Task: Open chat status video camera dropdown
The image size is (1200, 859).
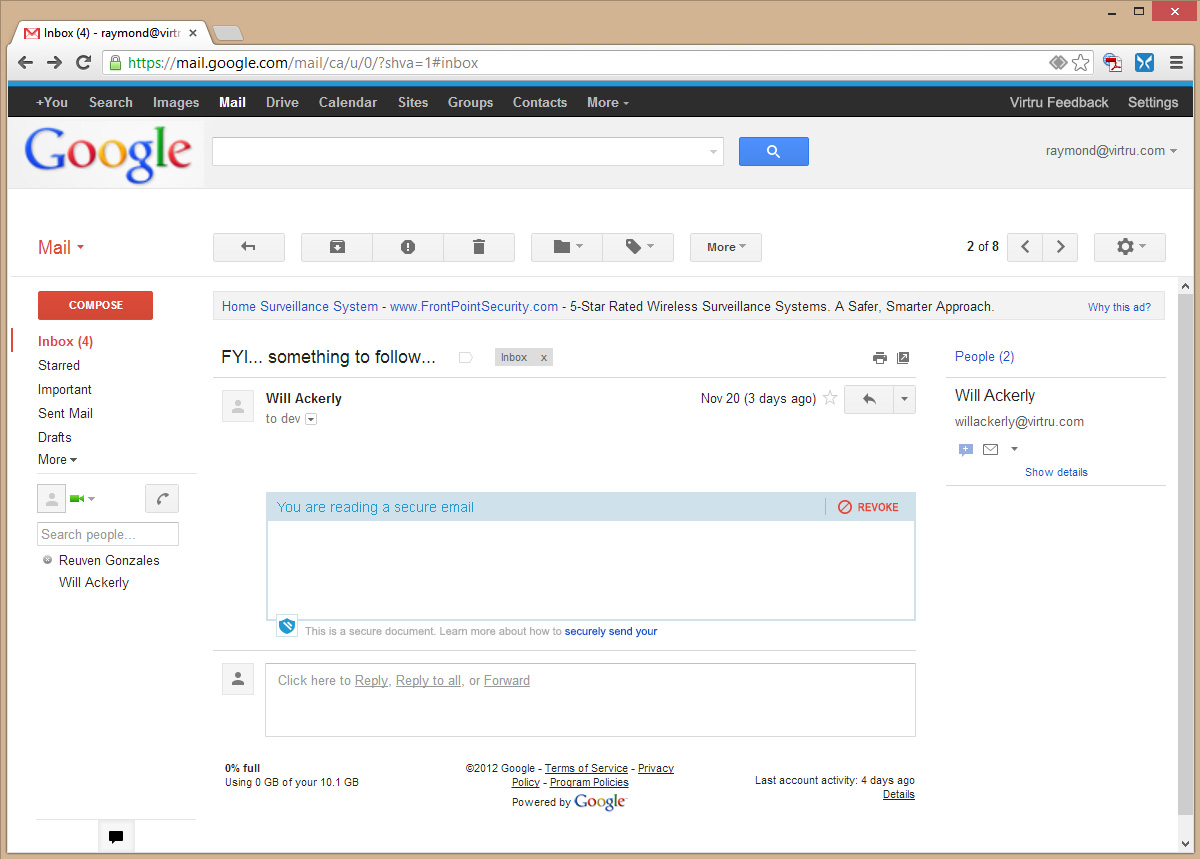Action: (x=82, y=498)
